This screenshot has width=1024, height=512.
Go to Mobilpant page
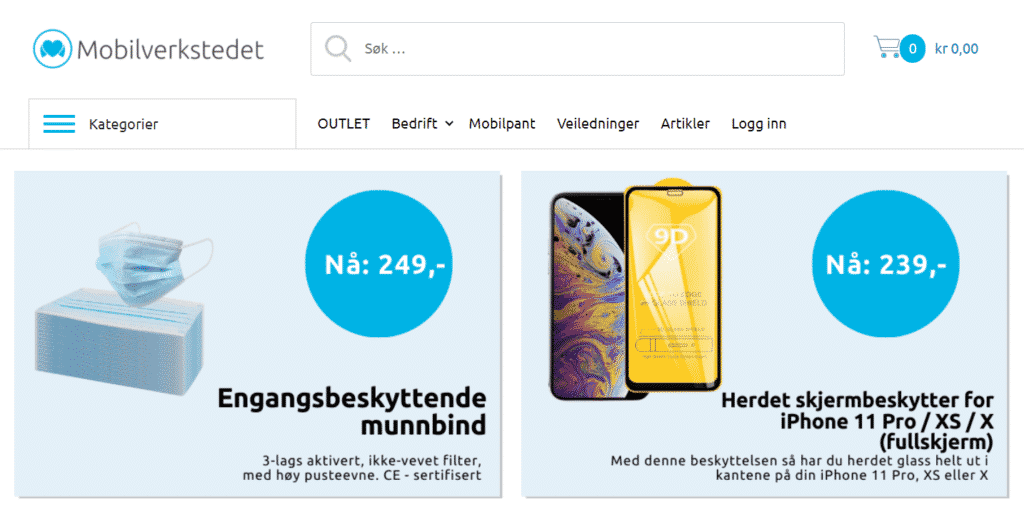coord(502,124)
